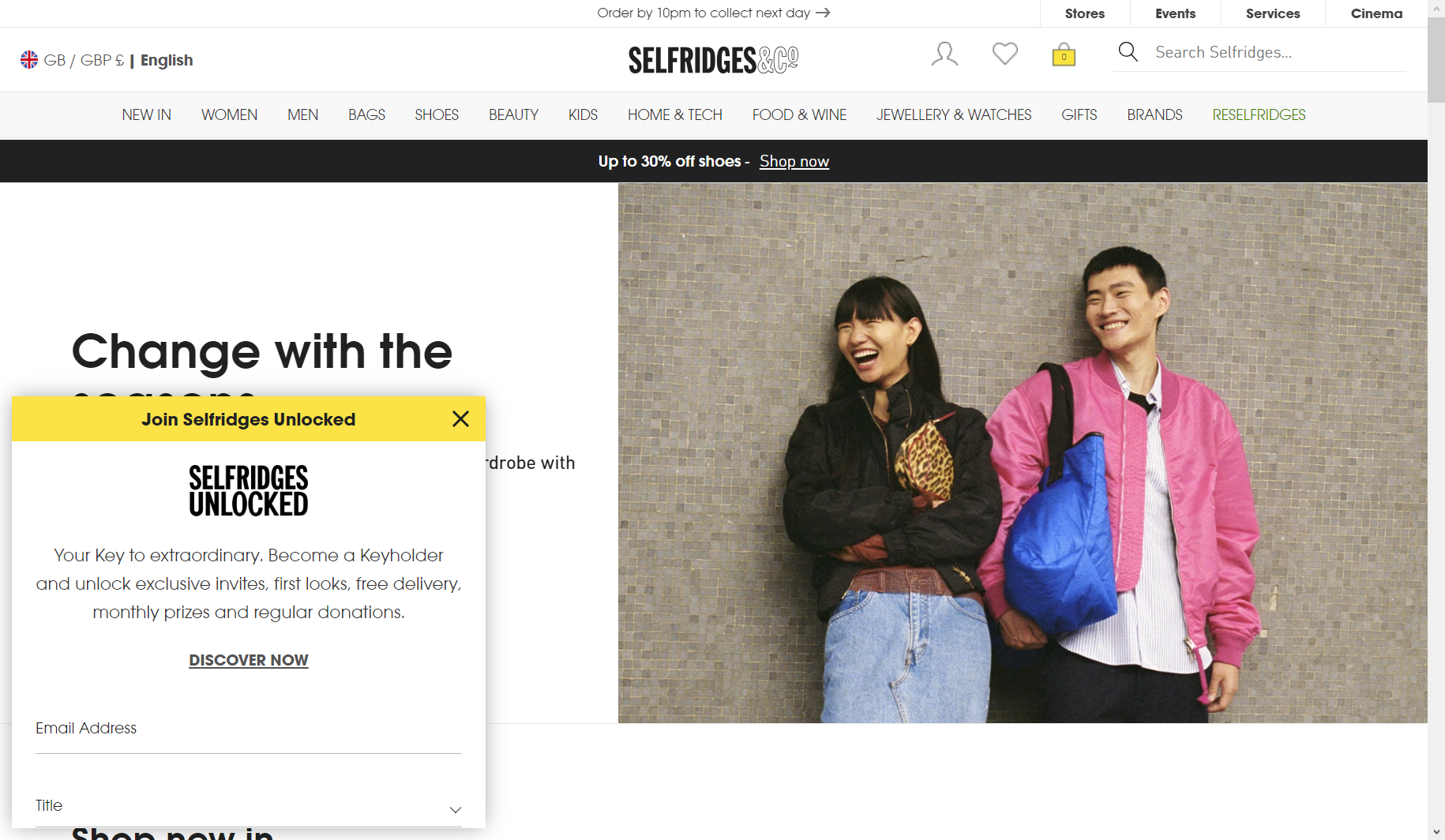Click the Email Address input field
The image size is (1445, 840).
249,730
